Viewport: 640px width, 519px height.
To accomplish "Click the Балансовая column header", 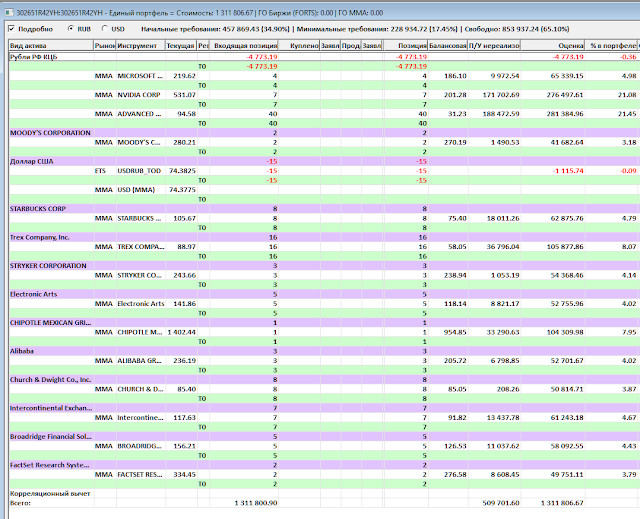I will click(448, 46).
